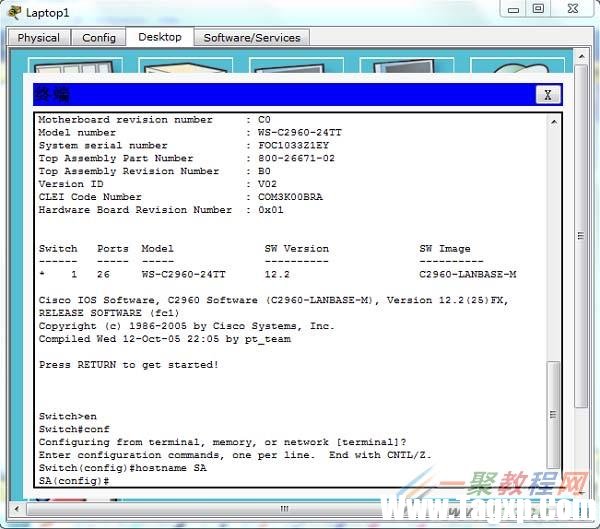Click terminal scrollbar up arrow
Viewport: 600px width, 529px height.
[554, 122]
